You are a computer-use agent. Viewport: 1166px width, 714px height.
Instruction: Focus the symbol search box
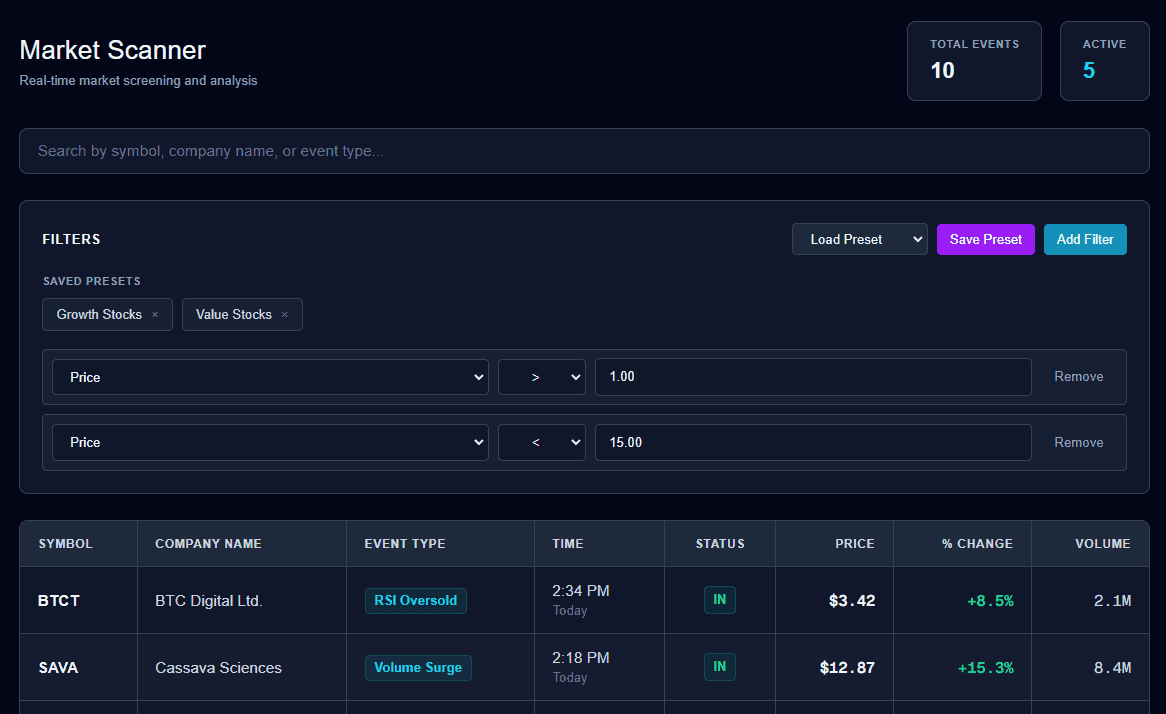(584, 151)
